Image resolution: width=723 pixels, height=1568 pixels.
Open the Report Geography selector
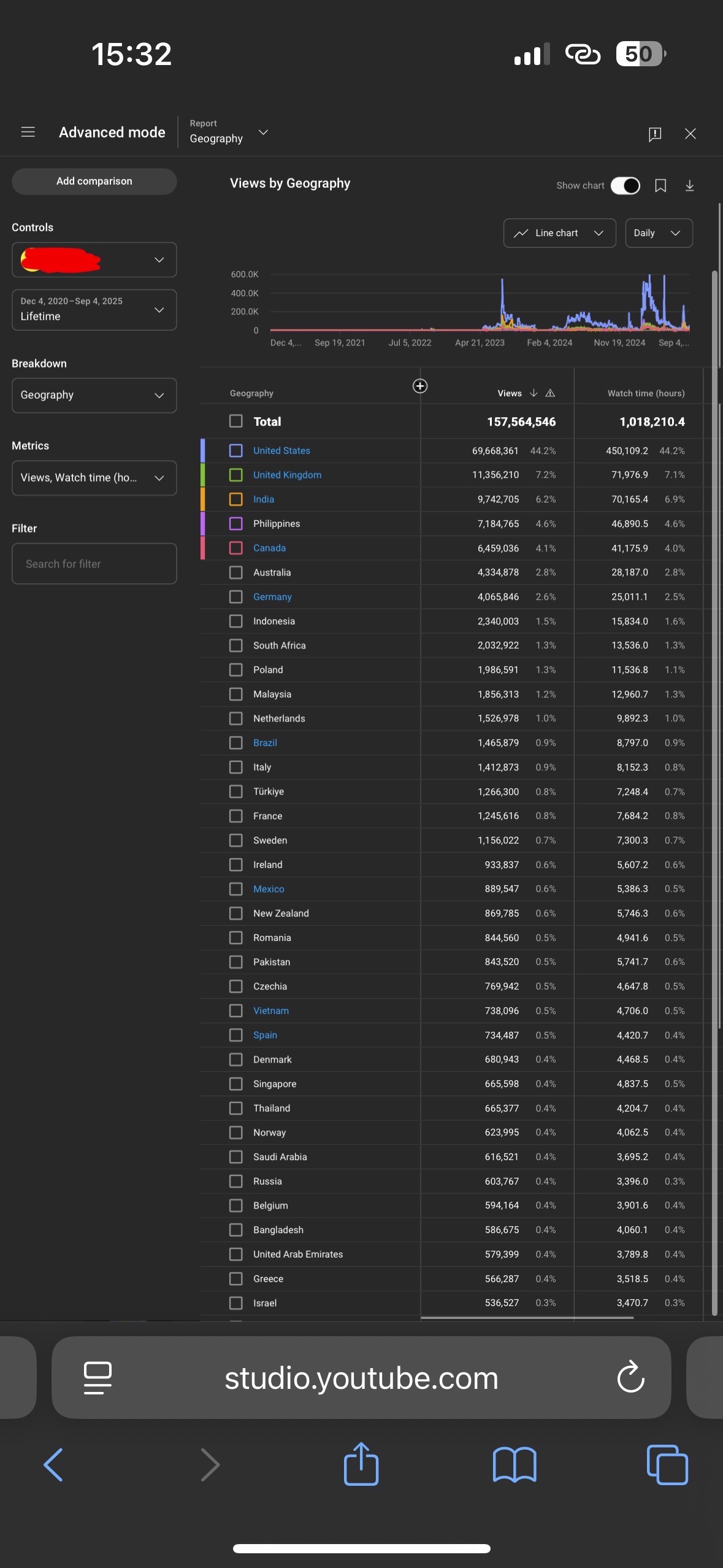tap(228, 133)
